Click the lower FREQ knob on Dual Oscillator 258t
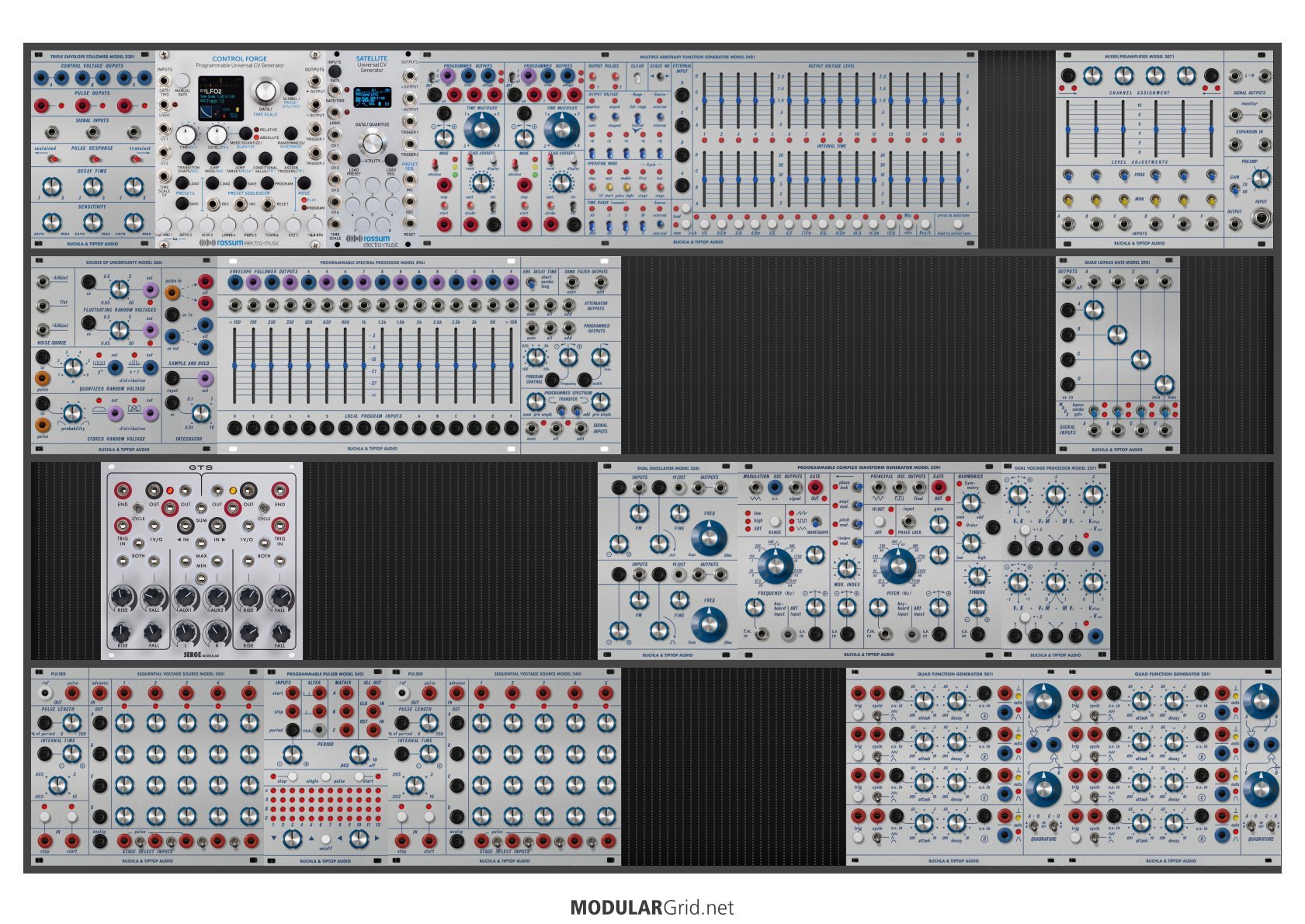 709,625
